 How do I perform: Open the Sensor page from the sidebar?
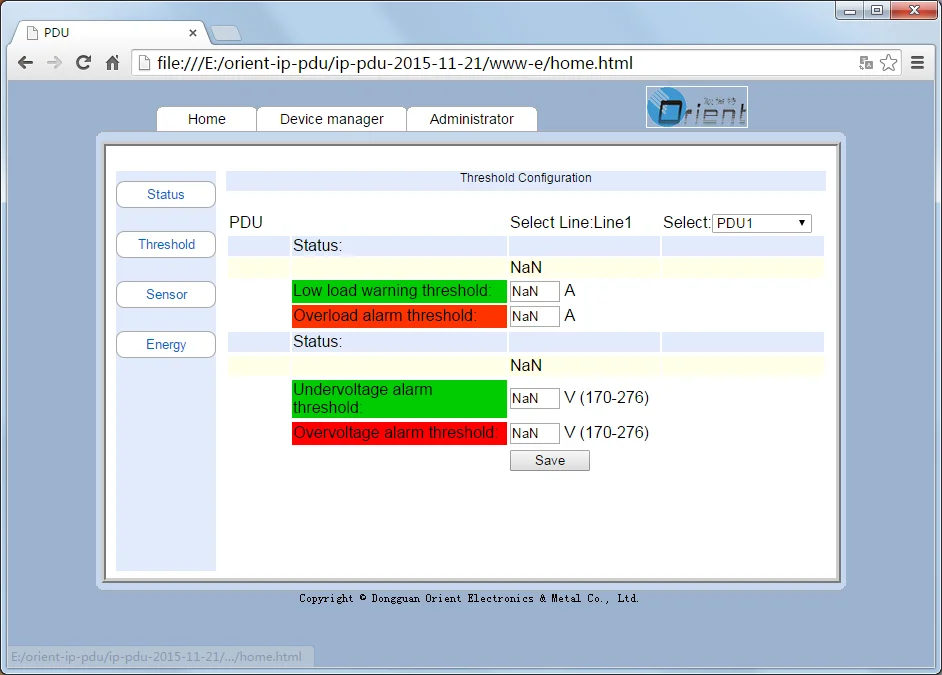pos(165,294)
